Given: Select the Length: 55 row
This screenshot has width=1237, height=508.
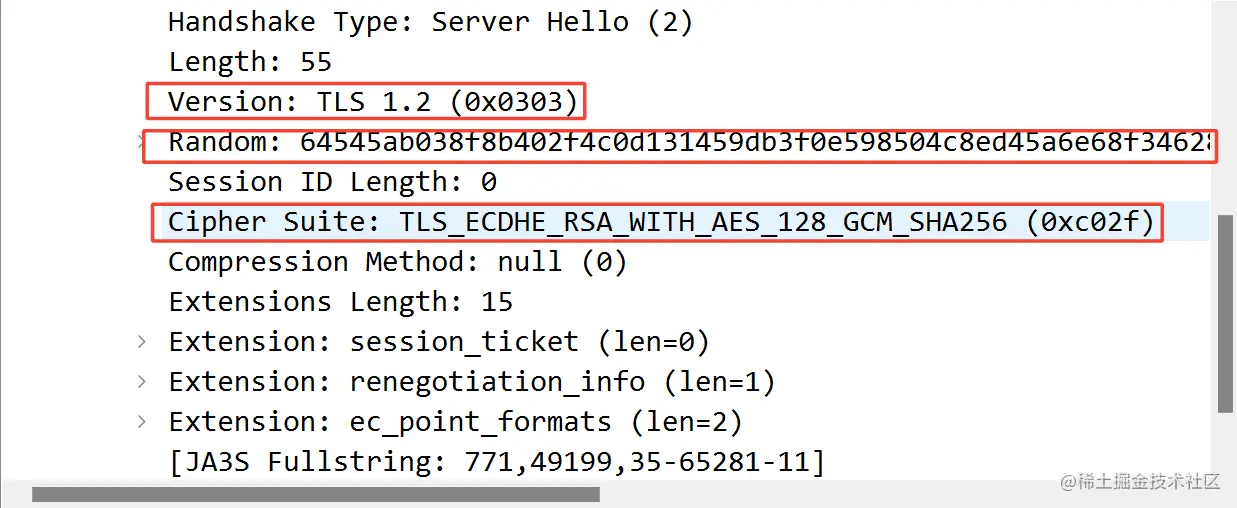Looking at the screenshot, I should tap(250, 62).
